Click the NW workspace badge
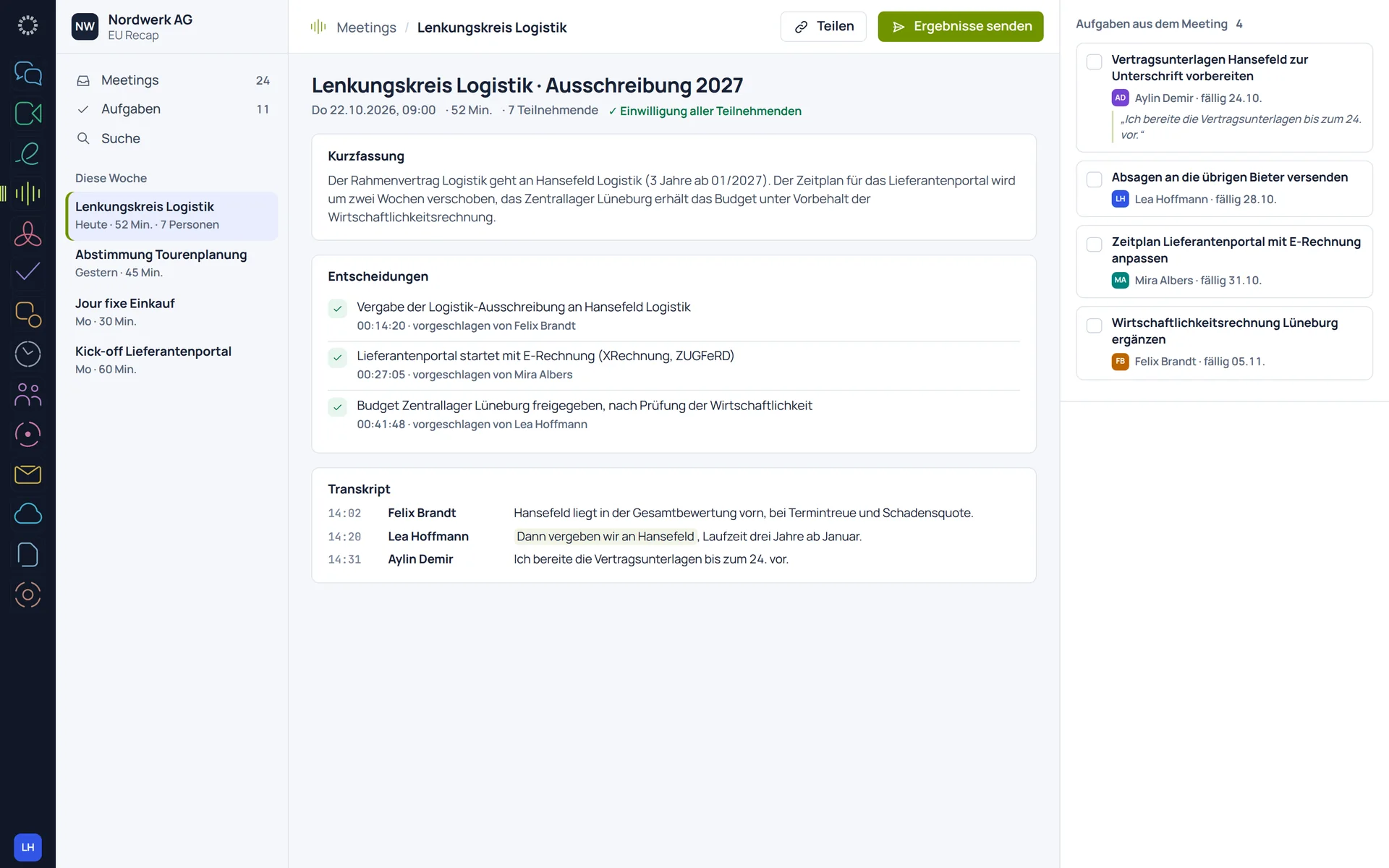The width and height of the screenshot is (1389, 868). pos(85,27)
